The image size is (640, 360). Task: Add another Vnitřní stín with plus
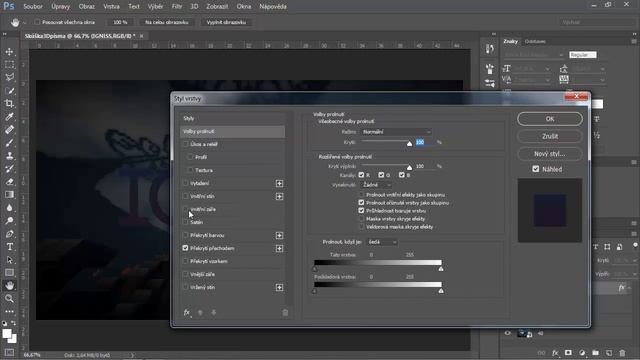tap(279, 197)
